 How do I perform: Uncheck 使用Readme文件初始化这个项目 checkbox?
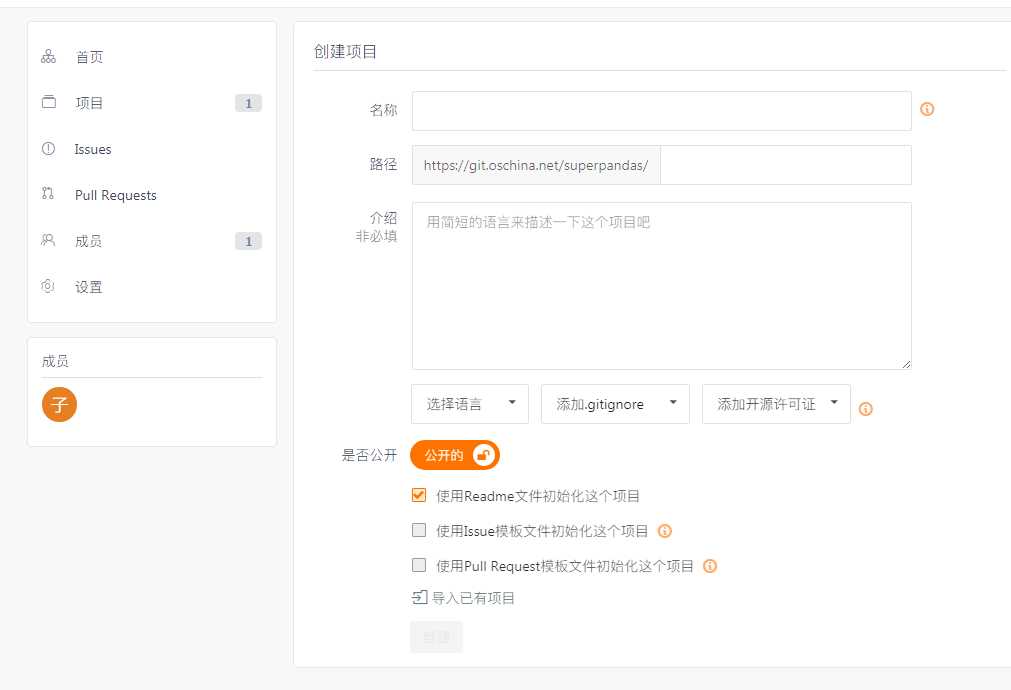[x=419, y=495]
